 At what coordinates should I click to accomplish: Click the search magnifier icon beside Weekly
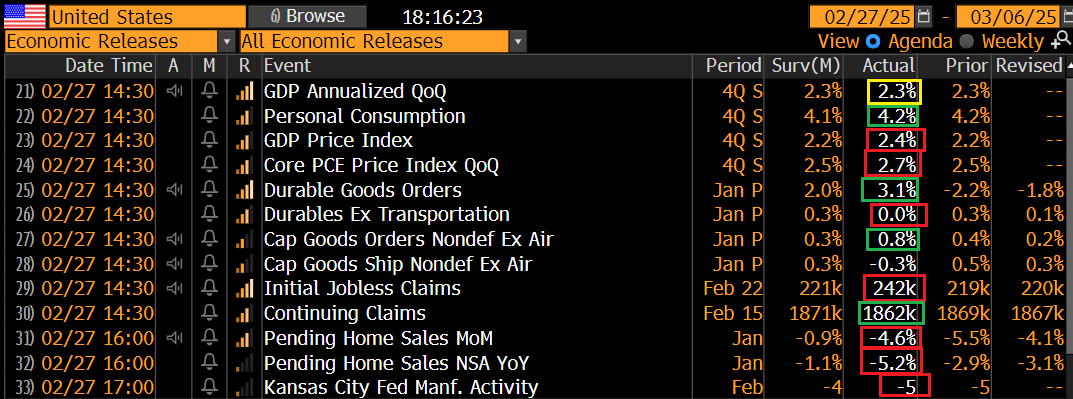coord(1058,41)
